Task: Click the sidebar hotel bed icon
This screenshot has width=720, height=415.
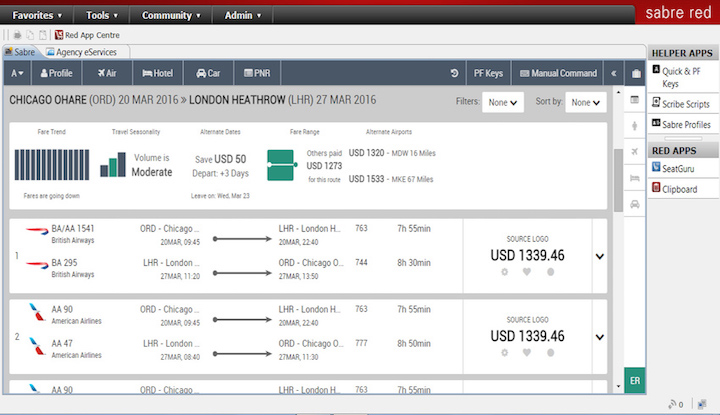Action: [x=635, y=178]
